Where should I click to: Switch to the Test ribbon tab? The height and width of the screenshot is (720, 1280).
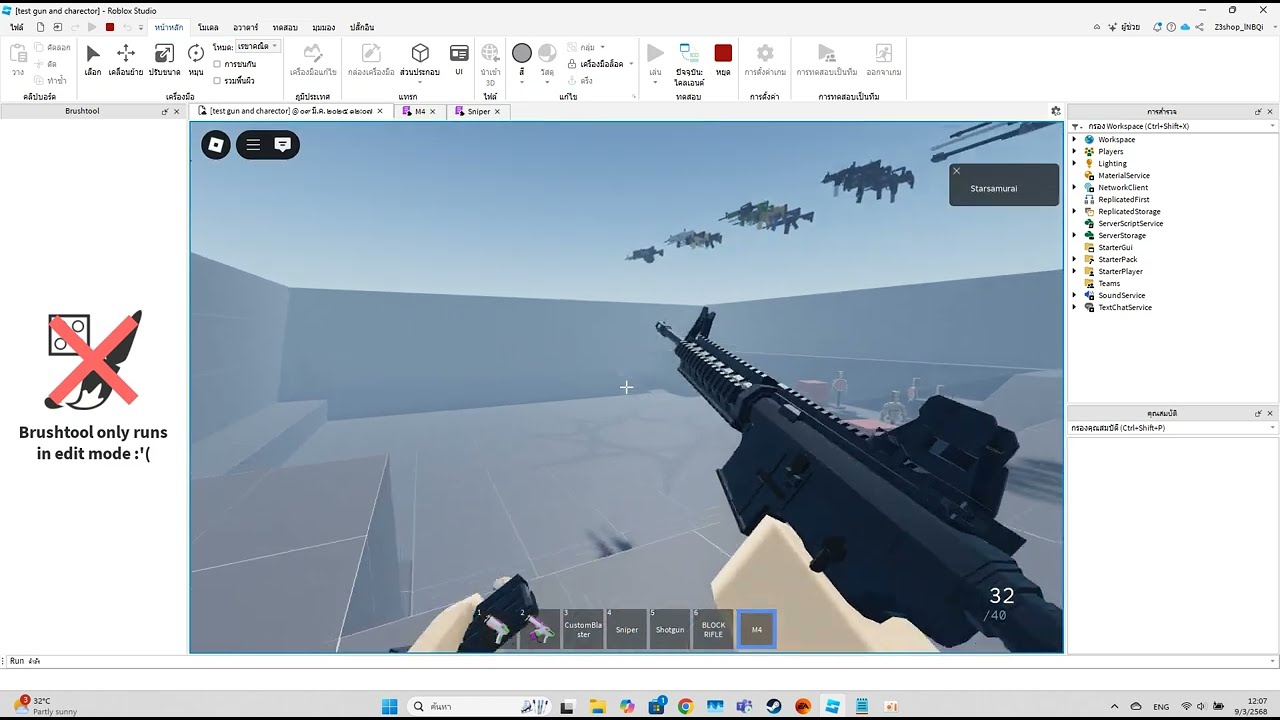click(285, 27)
